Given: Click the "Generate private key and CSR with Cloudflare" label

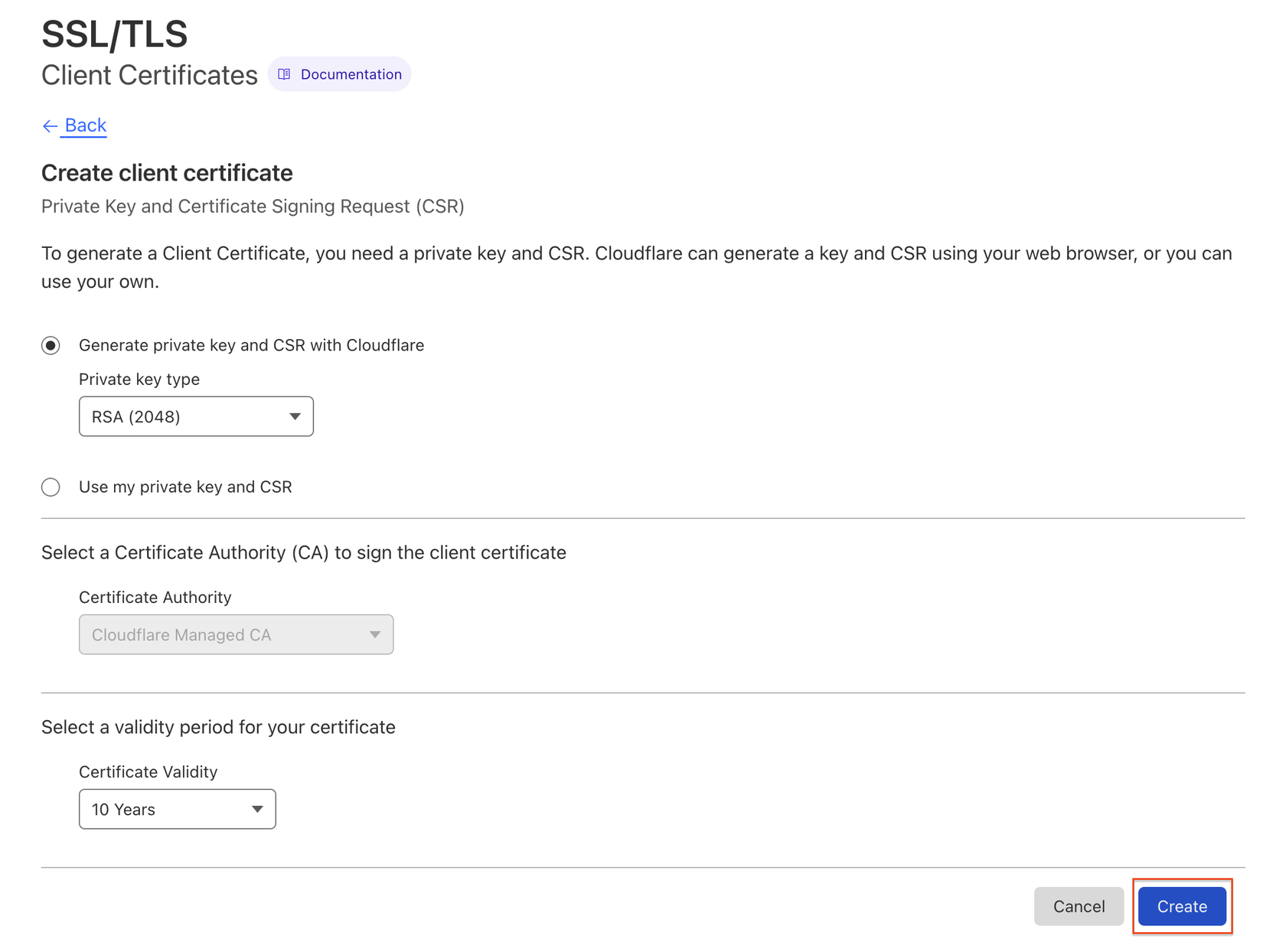Looking at the screenshot, I should pos(251,346).
